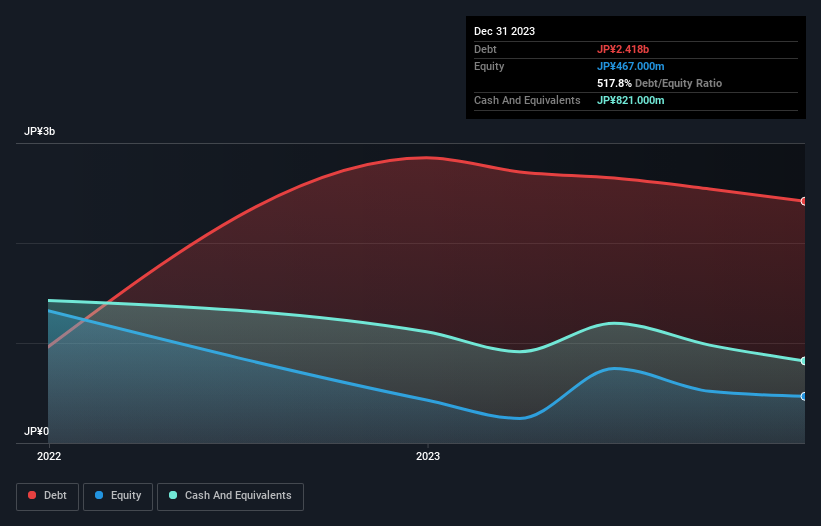This screenshot has width=821, height=526.
Task: Click the JP¥821.000m cash value
Action: pos(630,100)
